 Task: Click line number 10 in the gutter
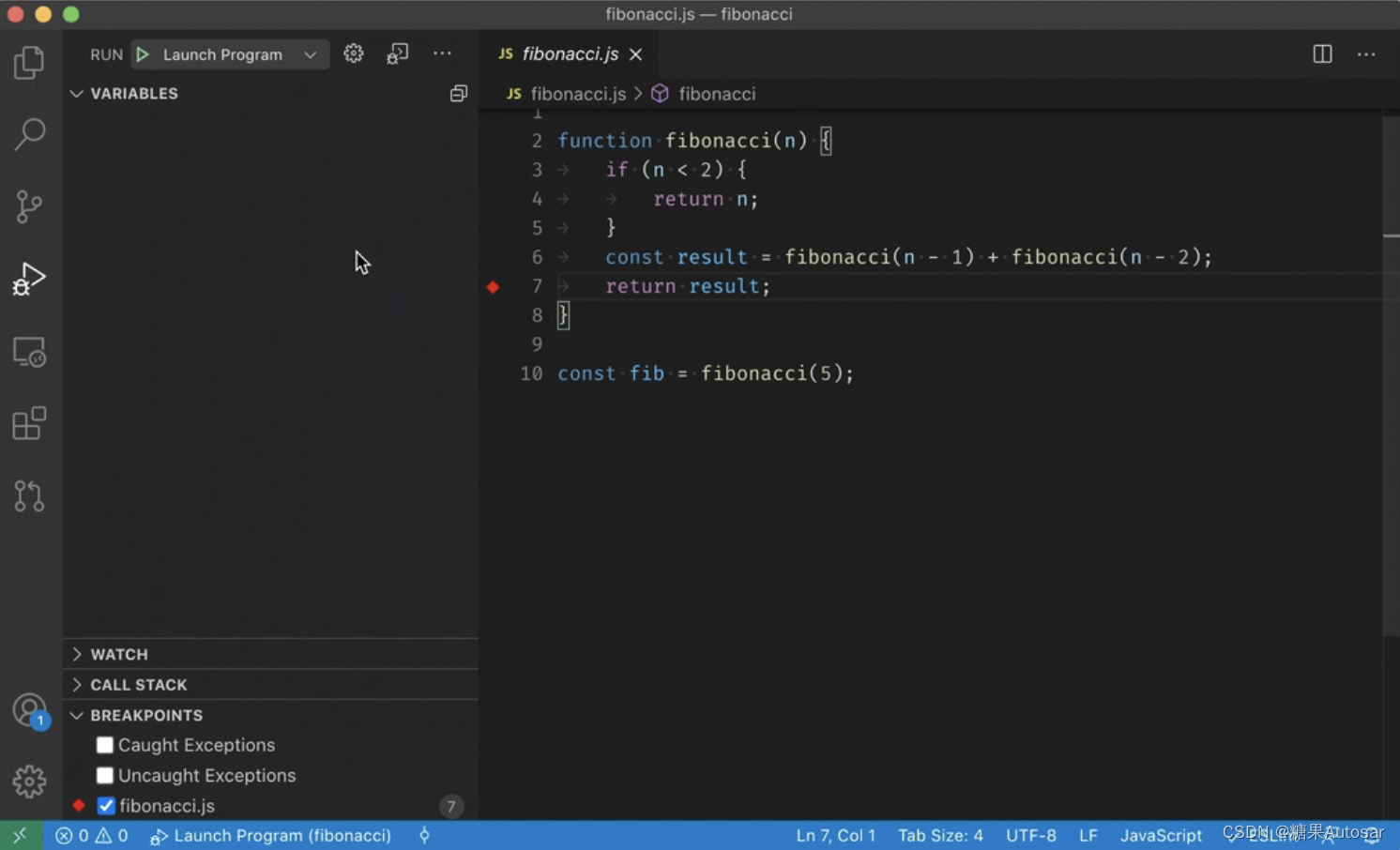tap(531, 373)
